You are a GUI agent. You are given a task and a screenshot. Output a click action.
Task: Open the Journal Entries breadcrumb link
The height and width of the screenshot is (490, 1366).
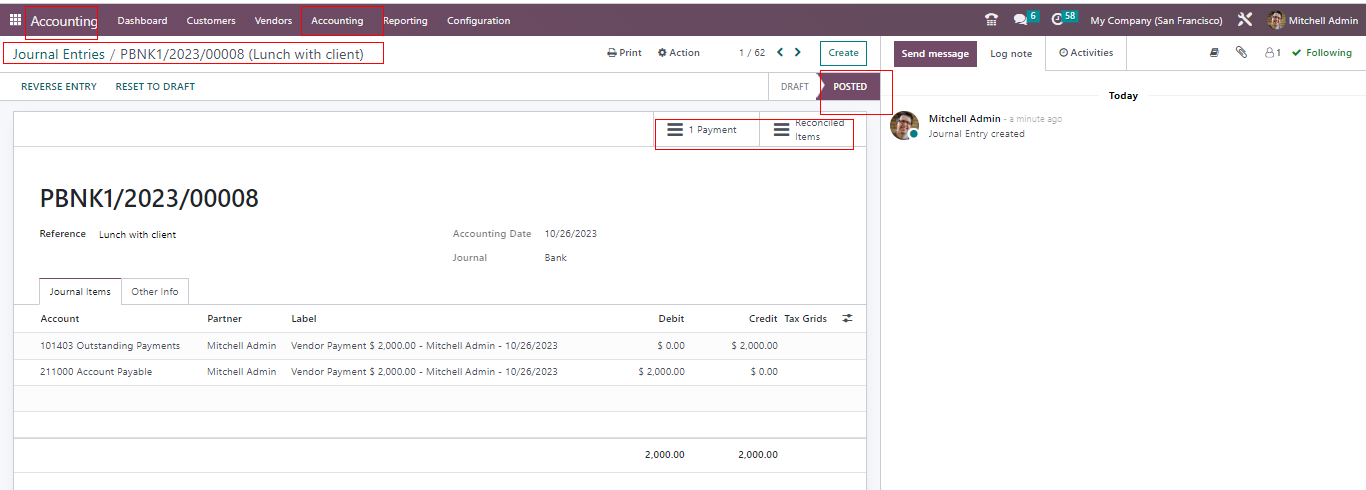(x=59, y=54)
